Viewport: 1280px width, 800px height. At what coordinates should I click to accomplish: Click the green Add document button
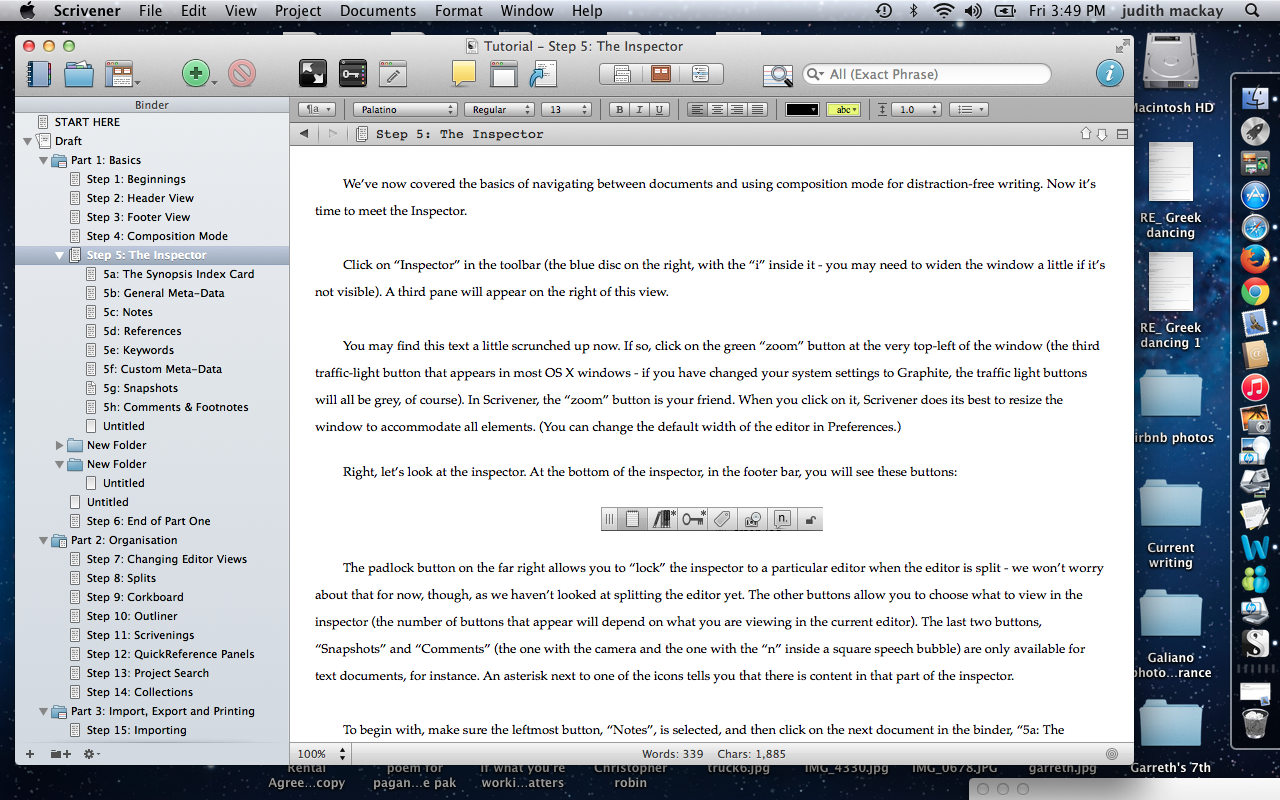point(196,73)
